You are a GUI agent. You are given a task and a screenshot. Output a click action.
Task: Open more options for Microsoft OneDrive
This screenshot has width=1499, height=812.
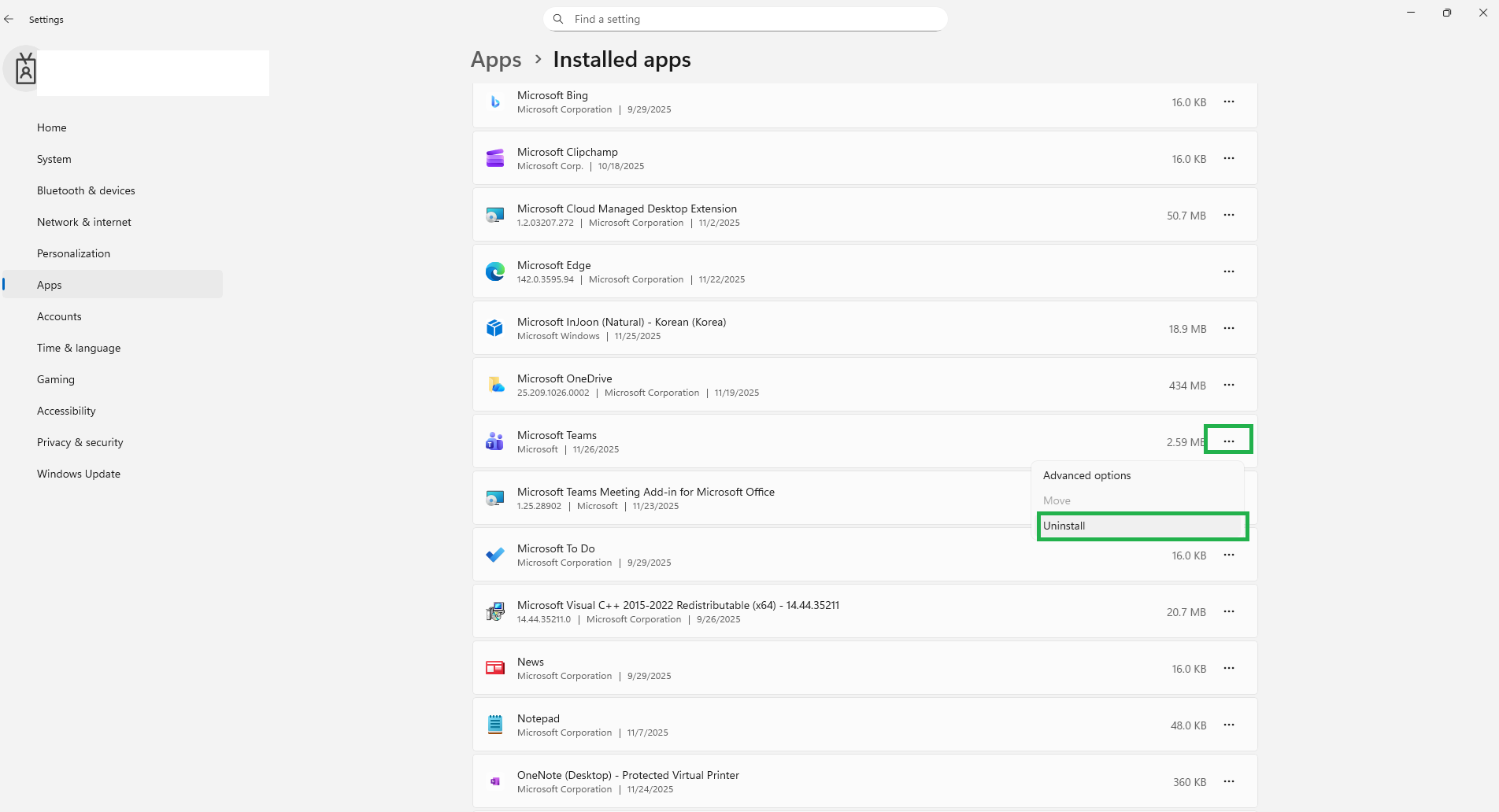(1229, 385)
